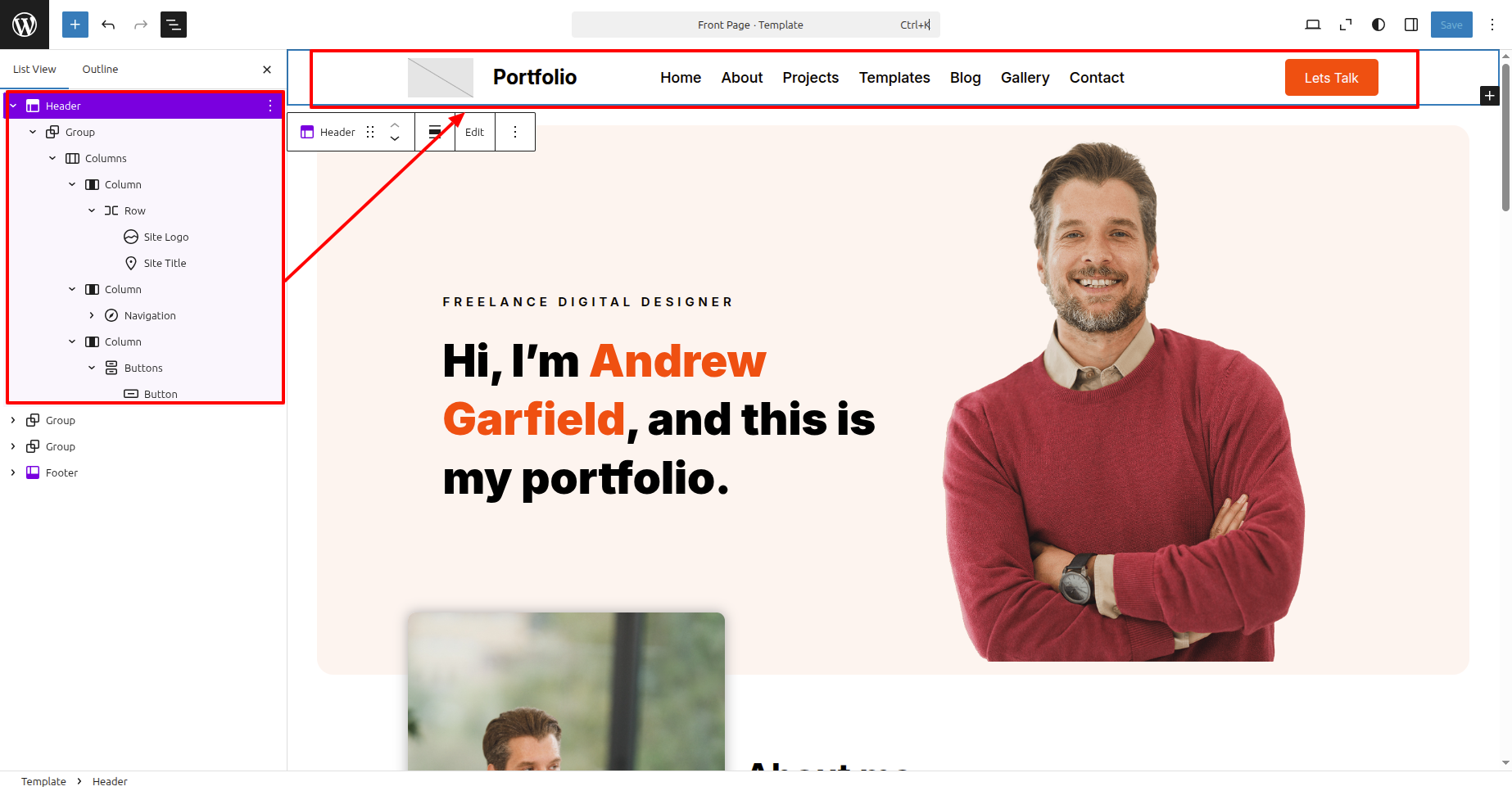Screen dimensions: 1512x791
Task: Open the block inserter plus button
Action: point(75,25)
